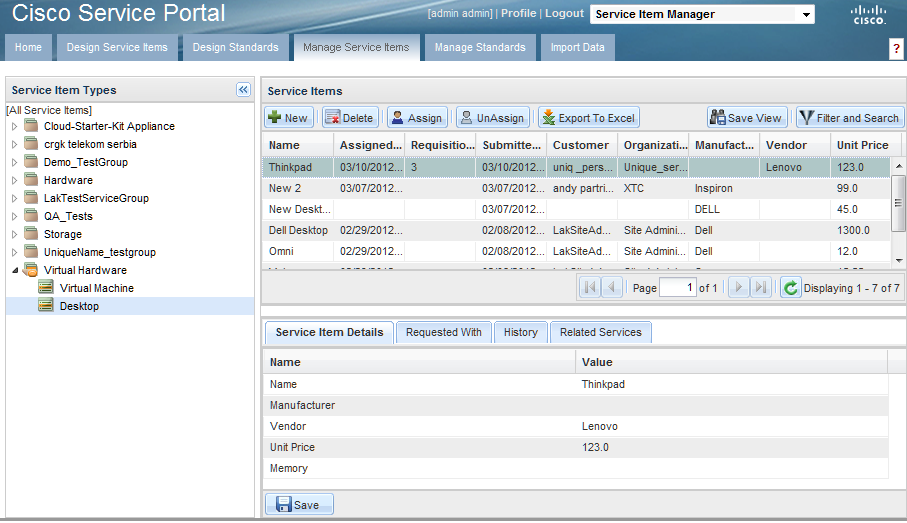This screenshot has width=907, height=523.
Task: Open the Service Item Manager dropdown
Action: pos(806,15)
